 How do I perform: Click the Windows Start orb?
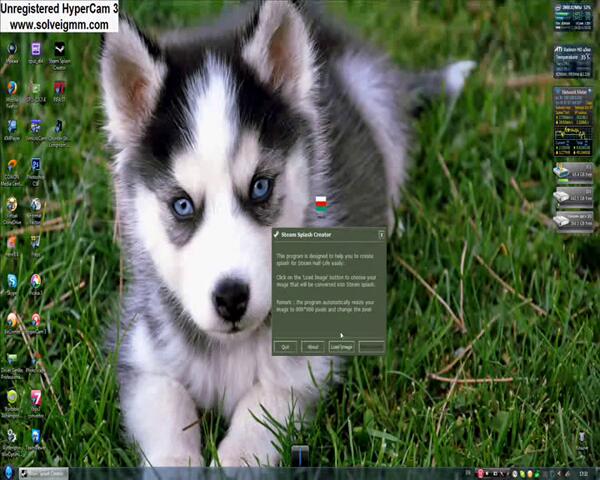9,472
